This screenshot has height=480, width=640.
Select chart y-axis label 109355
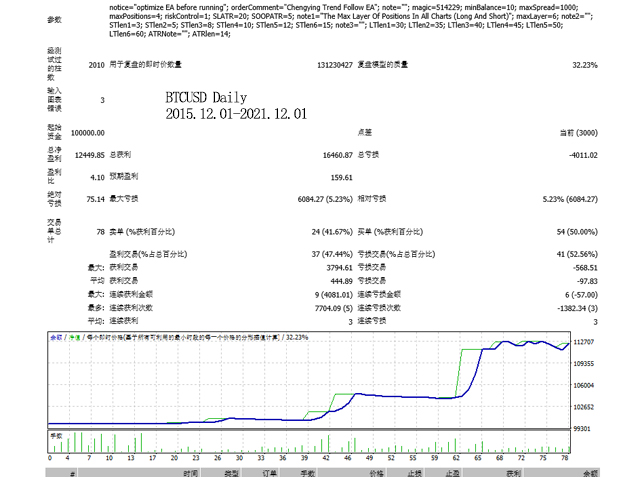pos(584,364)
